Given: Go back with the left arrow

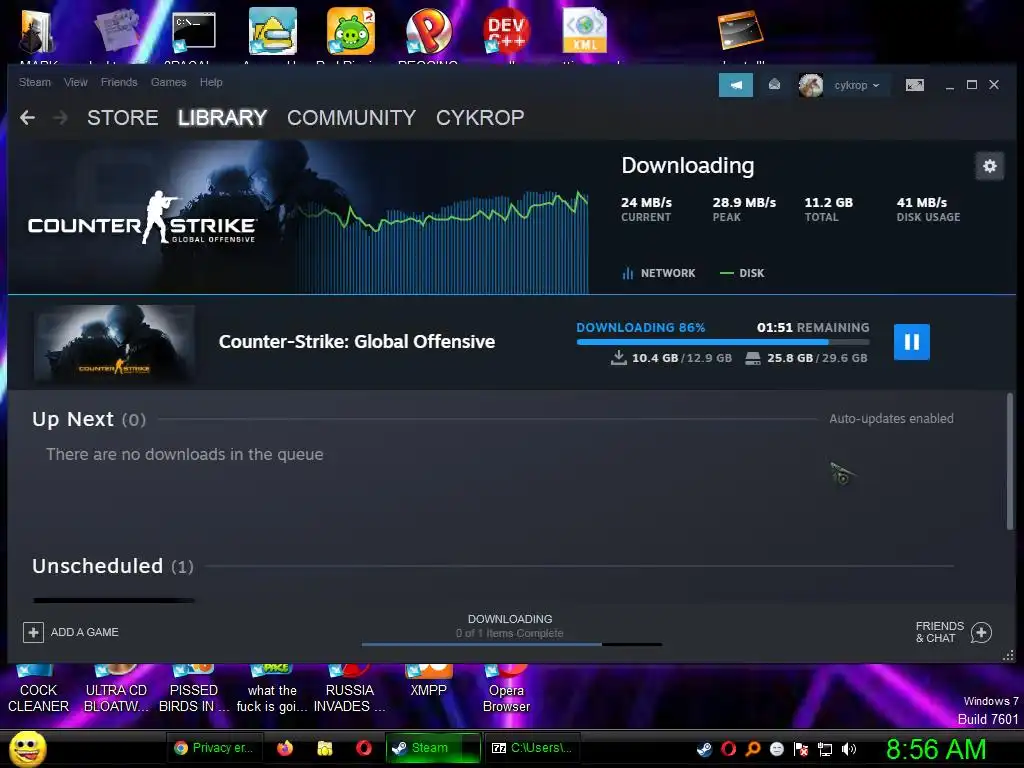Looking at the screenshot, I should pyautogui.click(x=27, y=118).
